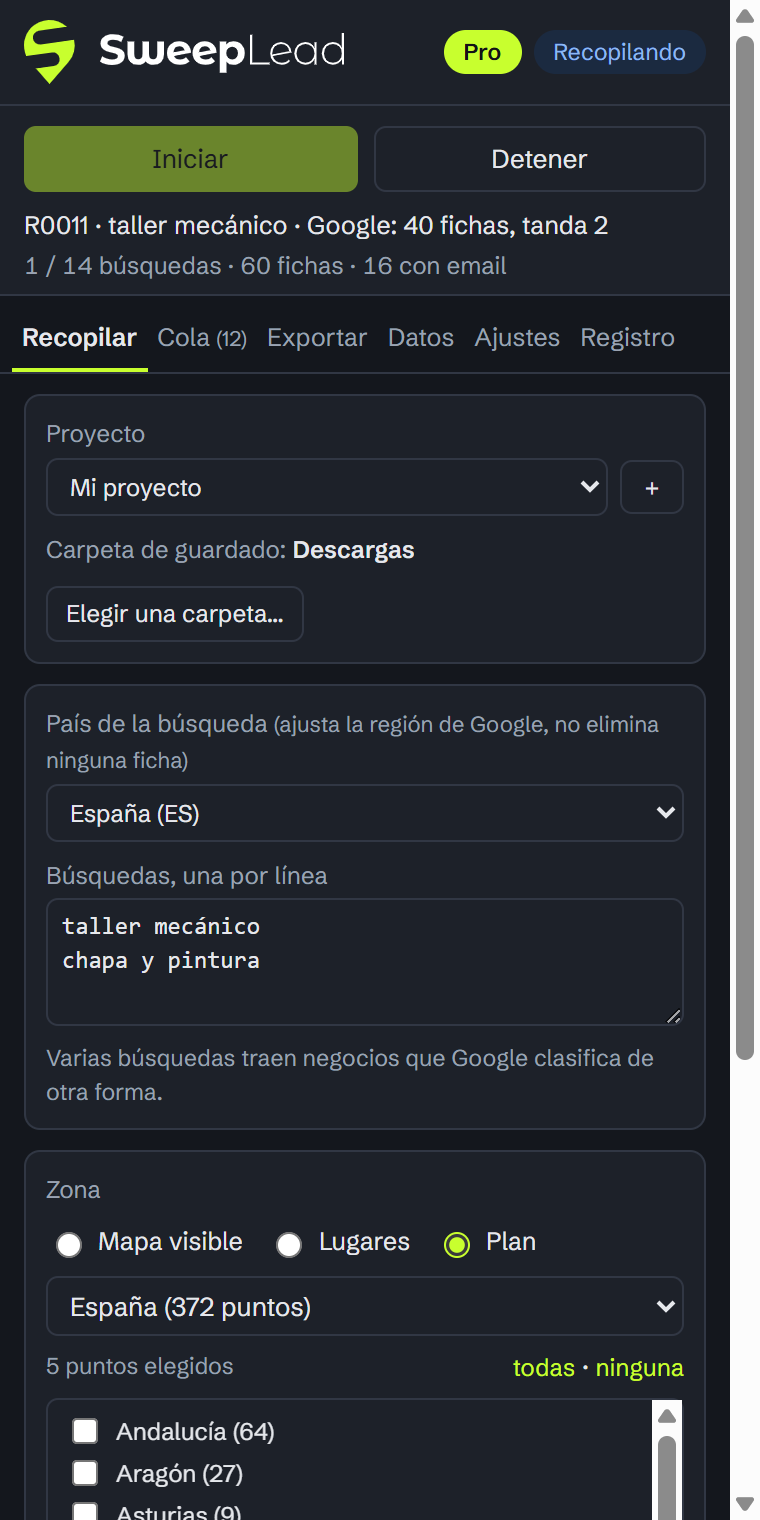Click the search textarea resize grip
760x1520 pixels.
click(673, 1015)
